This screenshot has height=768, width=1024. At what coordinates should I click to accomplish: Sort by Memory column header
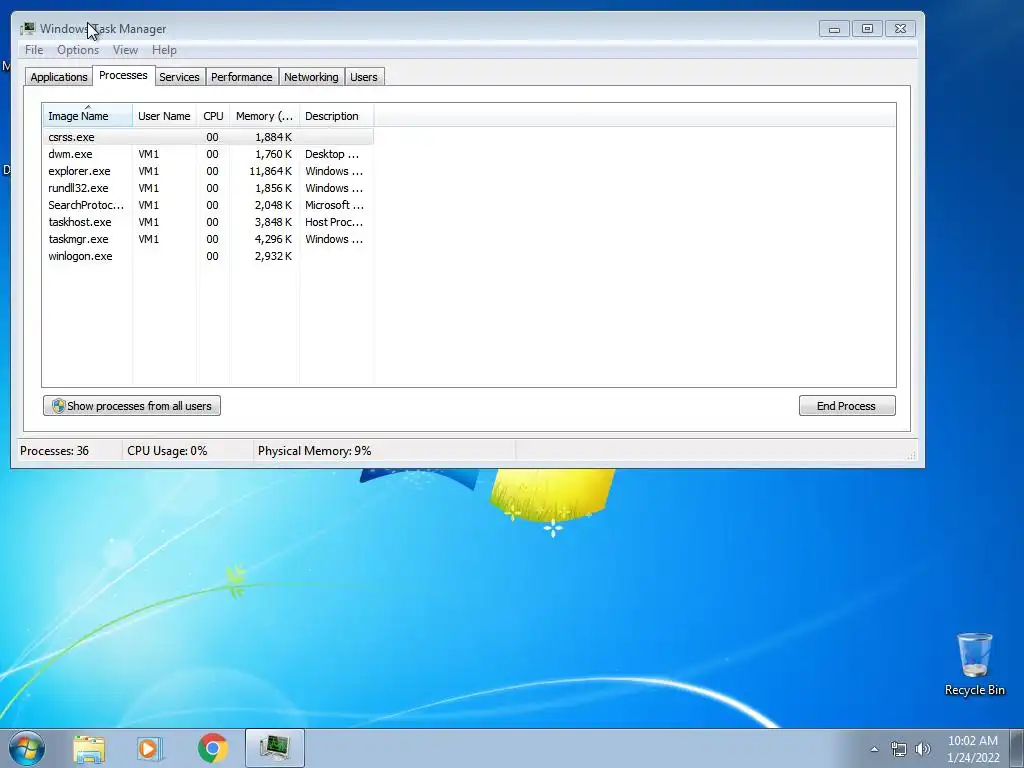tap(264, 116)
